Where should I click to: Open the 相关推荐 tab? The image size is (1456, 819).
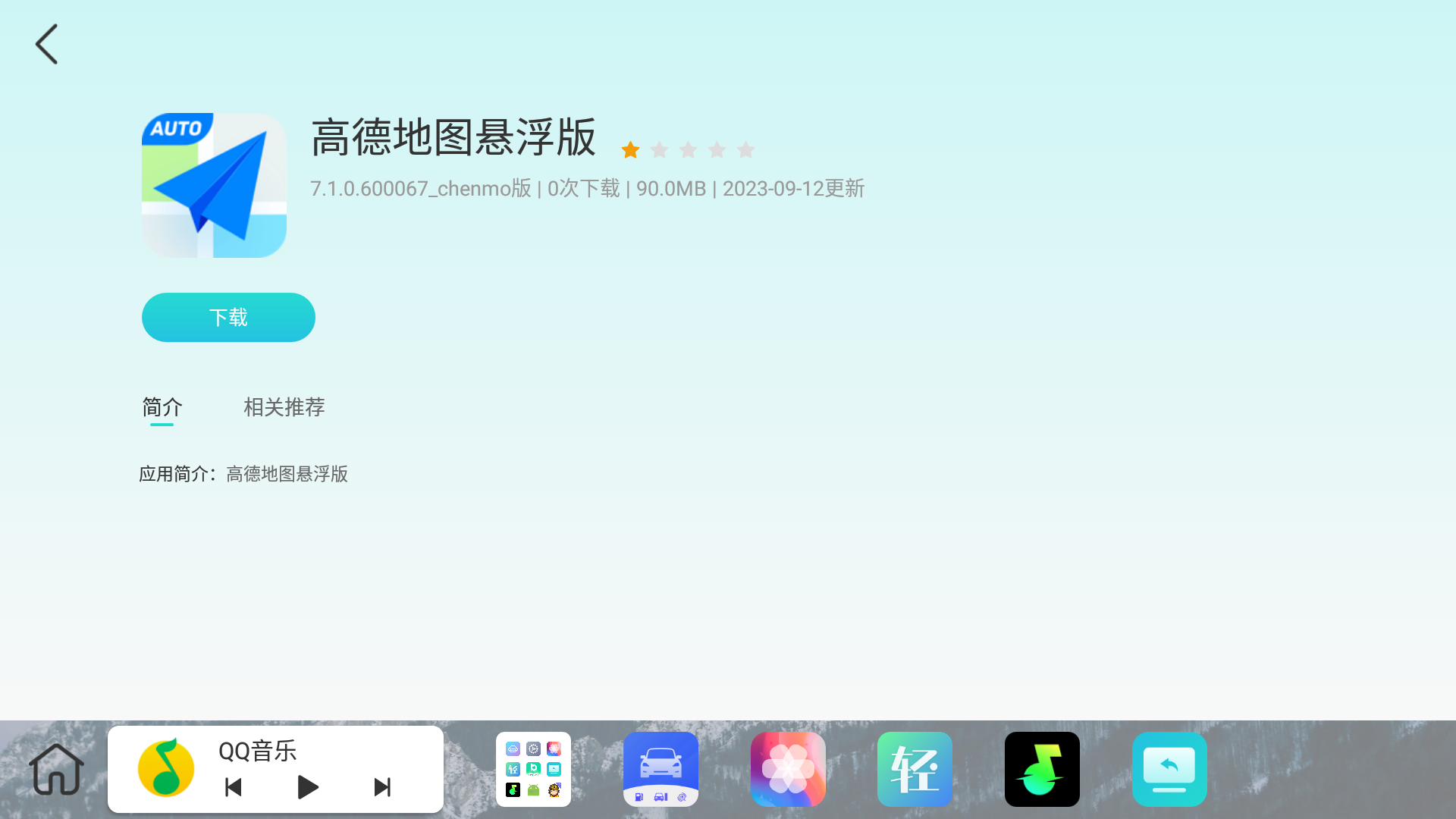284,407
